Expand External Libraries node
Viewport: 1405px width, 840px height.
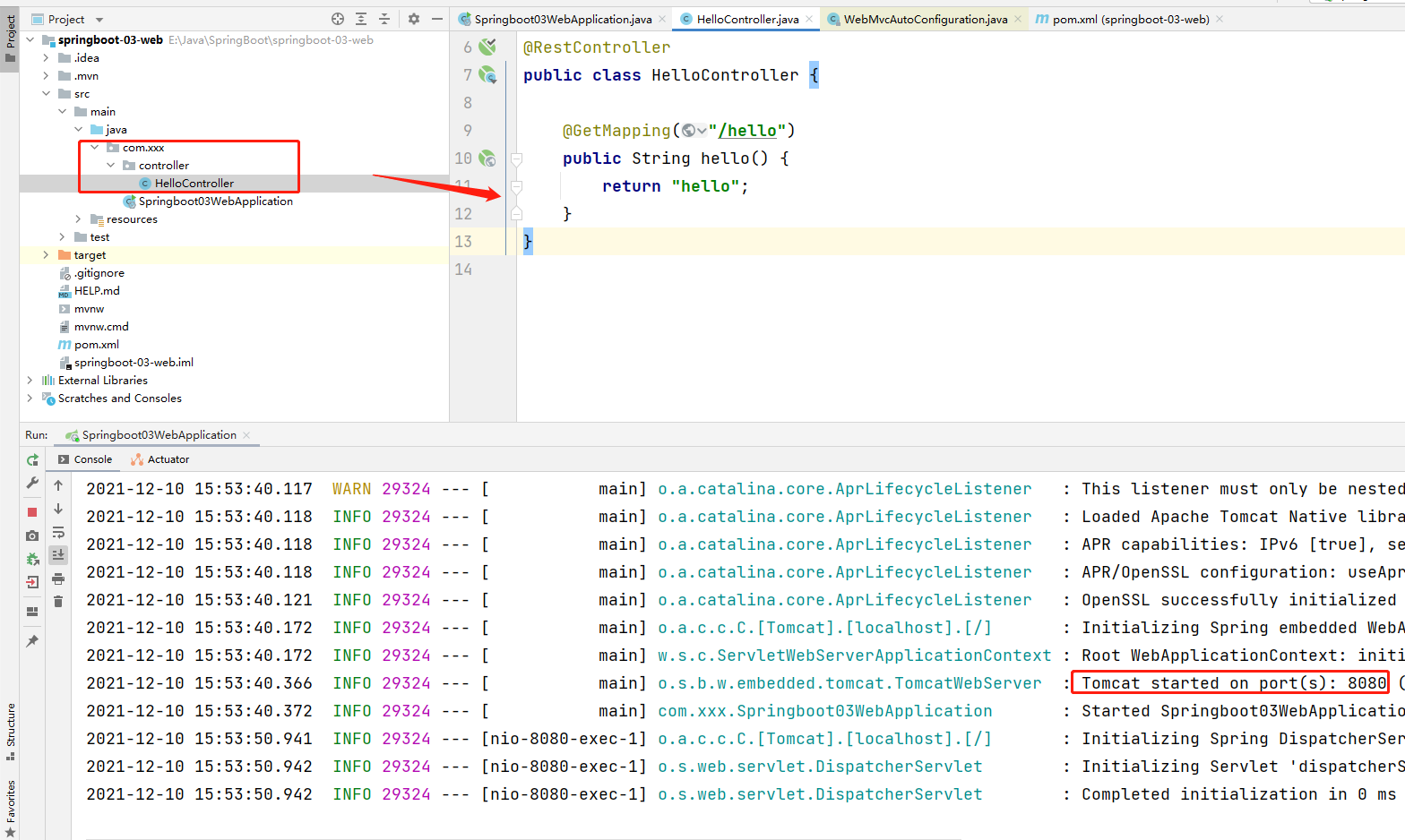(x=30, y=381)
